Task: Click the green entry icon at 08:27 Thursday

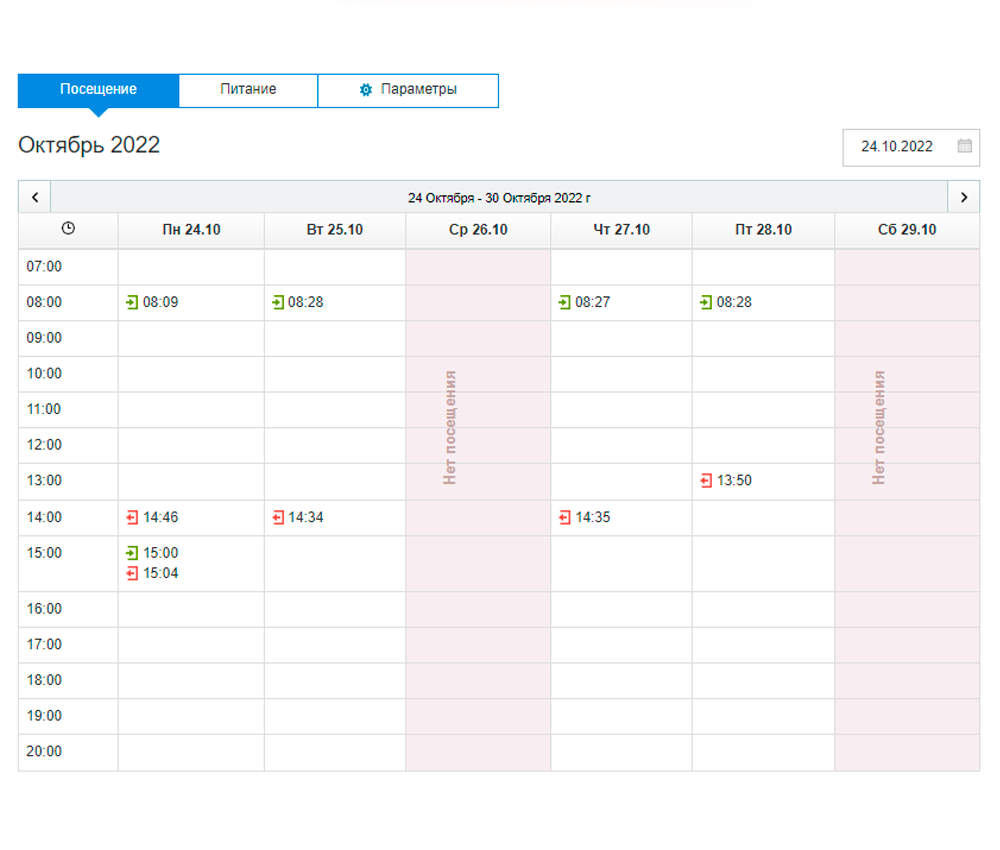Action: click(x=564, y=302)
